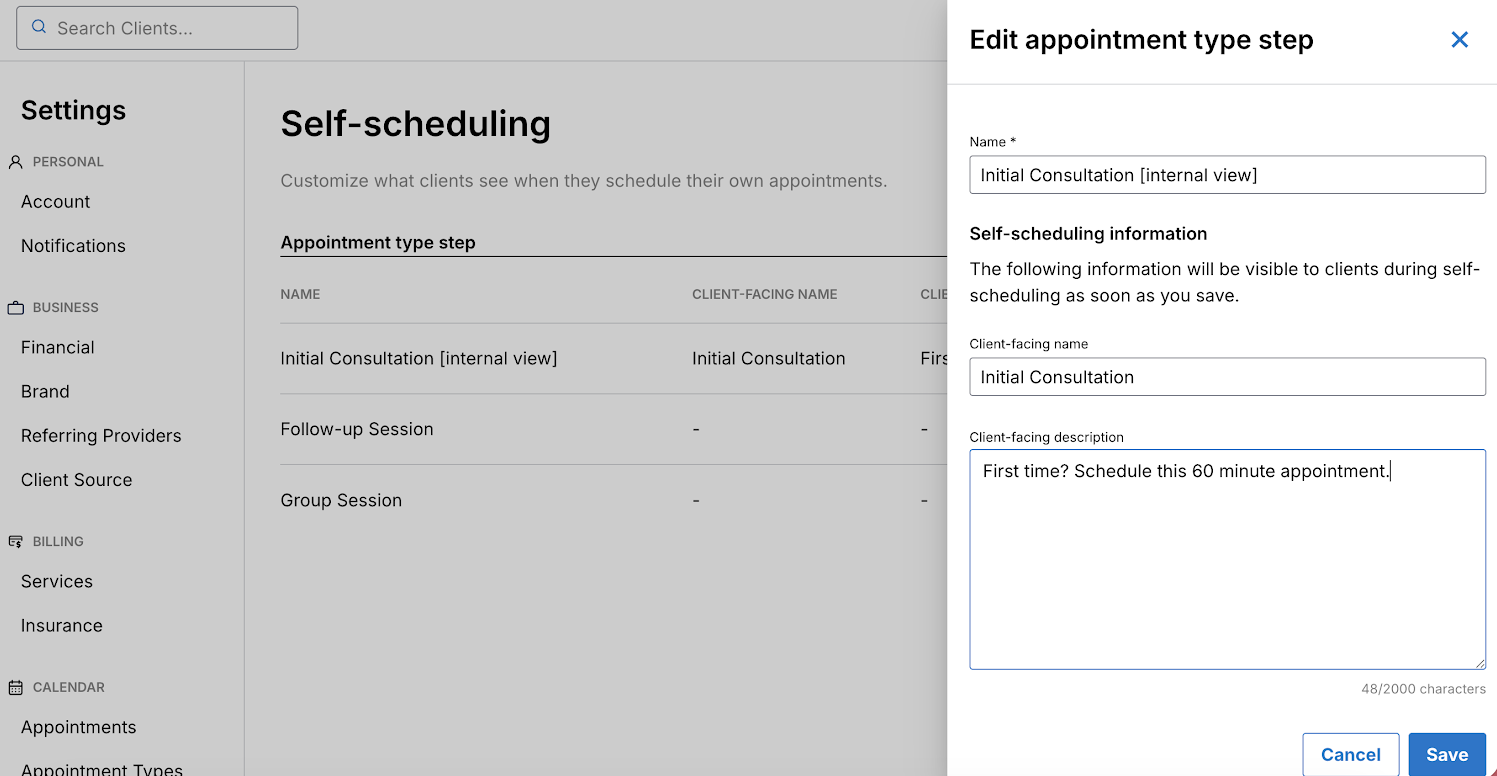Save the appointment type step
1497x776 pixels.
(x=1447, y=754)
